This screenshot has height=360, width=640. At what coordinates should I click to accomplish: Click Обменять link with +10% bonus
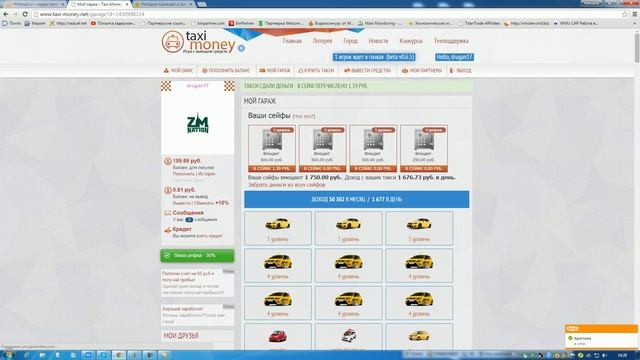coord(204,203)
